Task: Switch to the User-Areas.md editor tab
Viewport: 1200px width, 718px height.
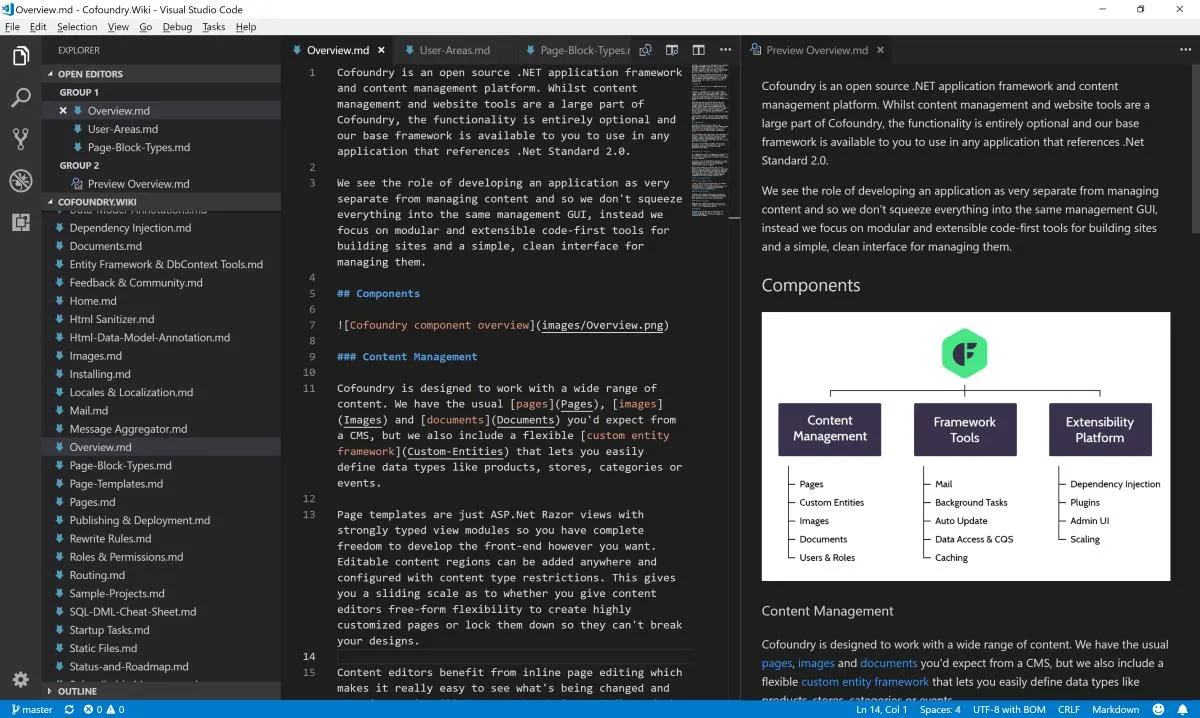Action: [x=455, y=50]
